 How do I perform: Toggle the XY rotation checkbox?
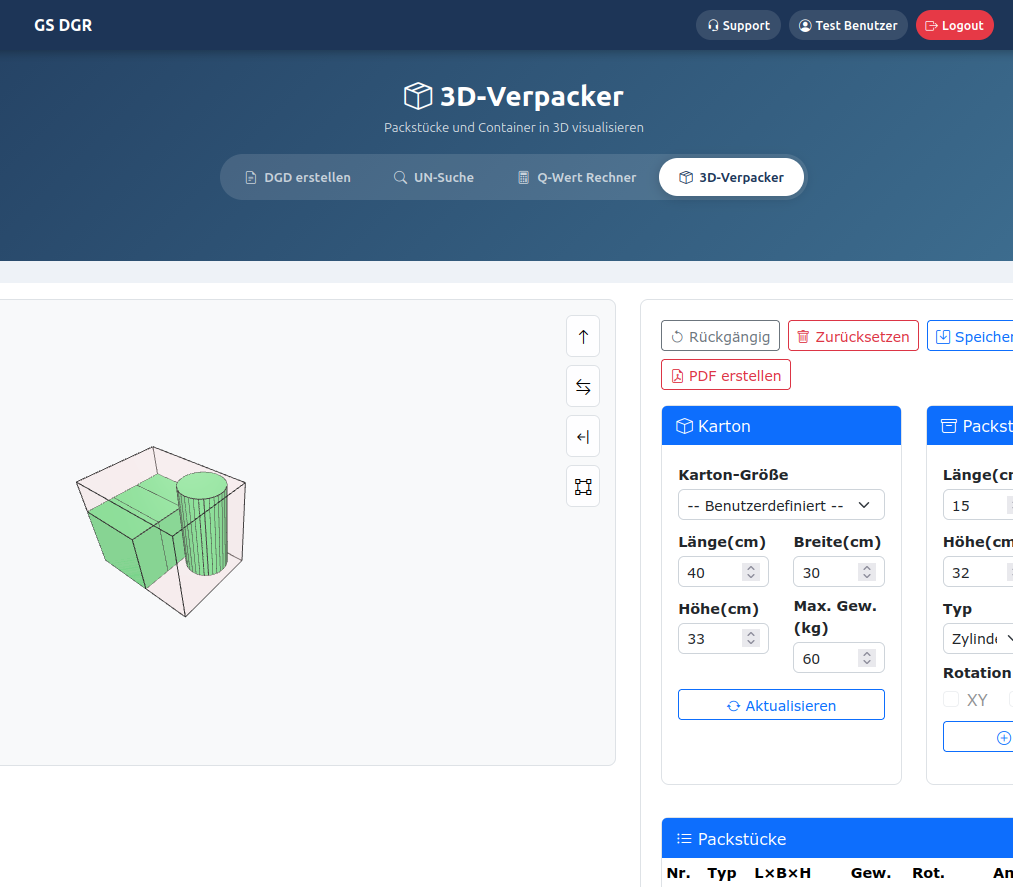coord(951,699)
